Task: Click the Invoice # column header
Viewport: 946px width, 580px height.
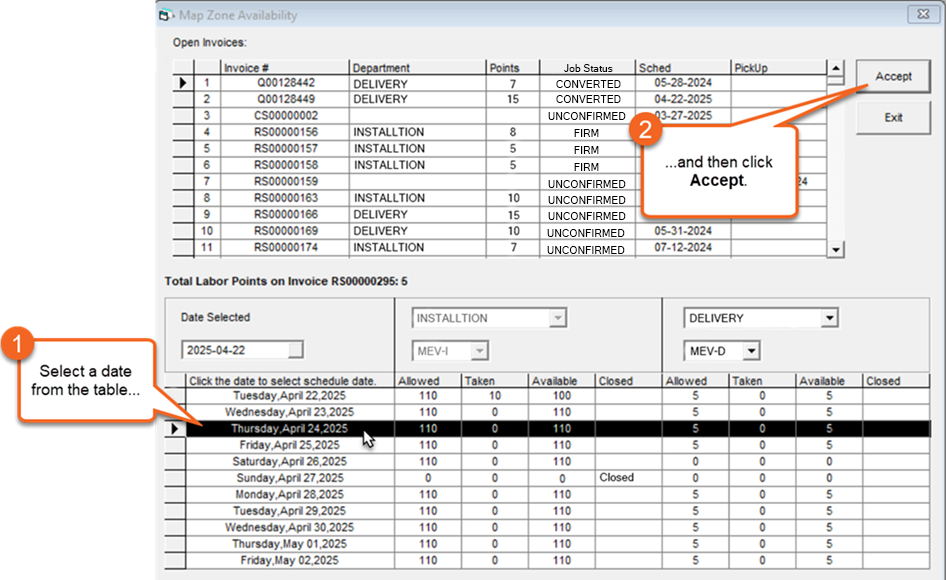Action: 284,68
